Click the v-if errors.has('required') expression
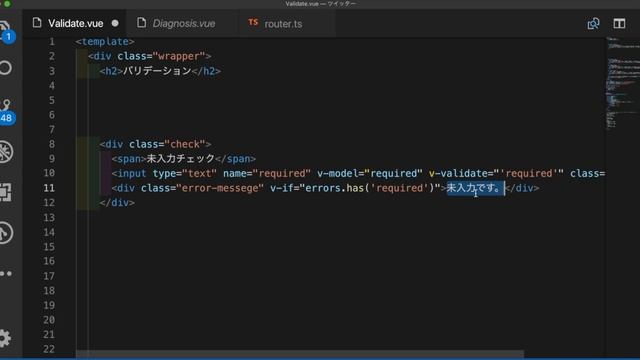Viewport: 640px width, 360px height. (356, 188)
